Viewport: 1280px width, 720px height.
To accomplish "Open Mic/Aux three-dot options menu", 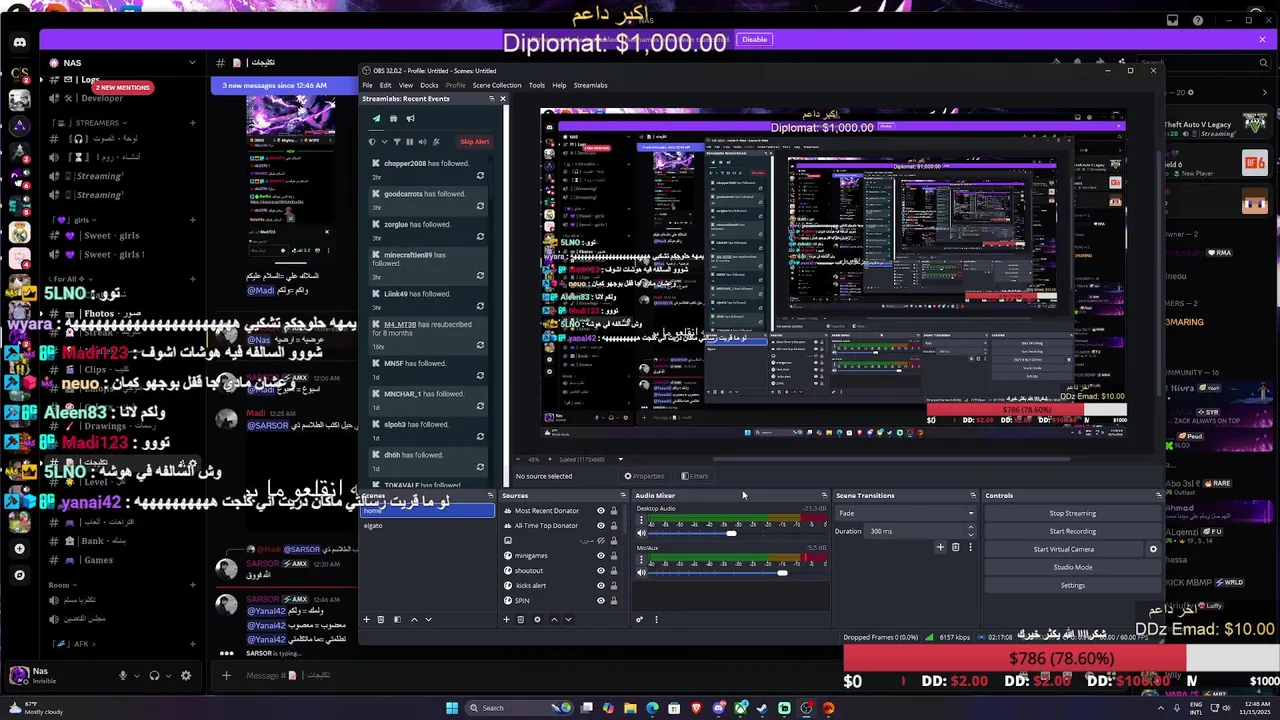I will point(641,559).
